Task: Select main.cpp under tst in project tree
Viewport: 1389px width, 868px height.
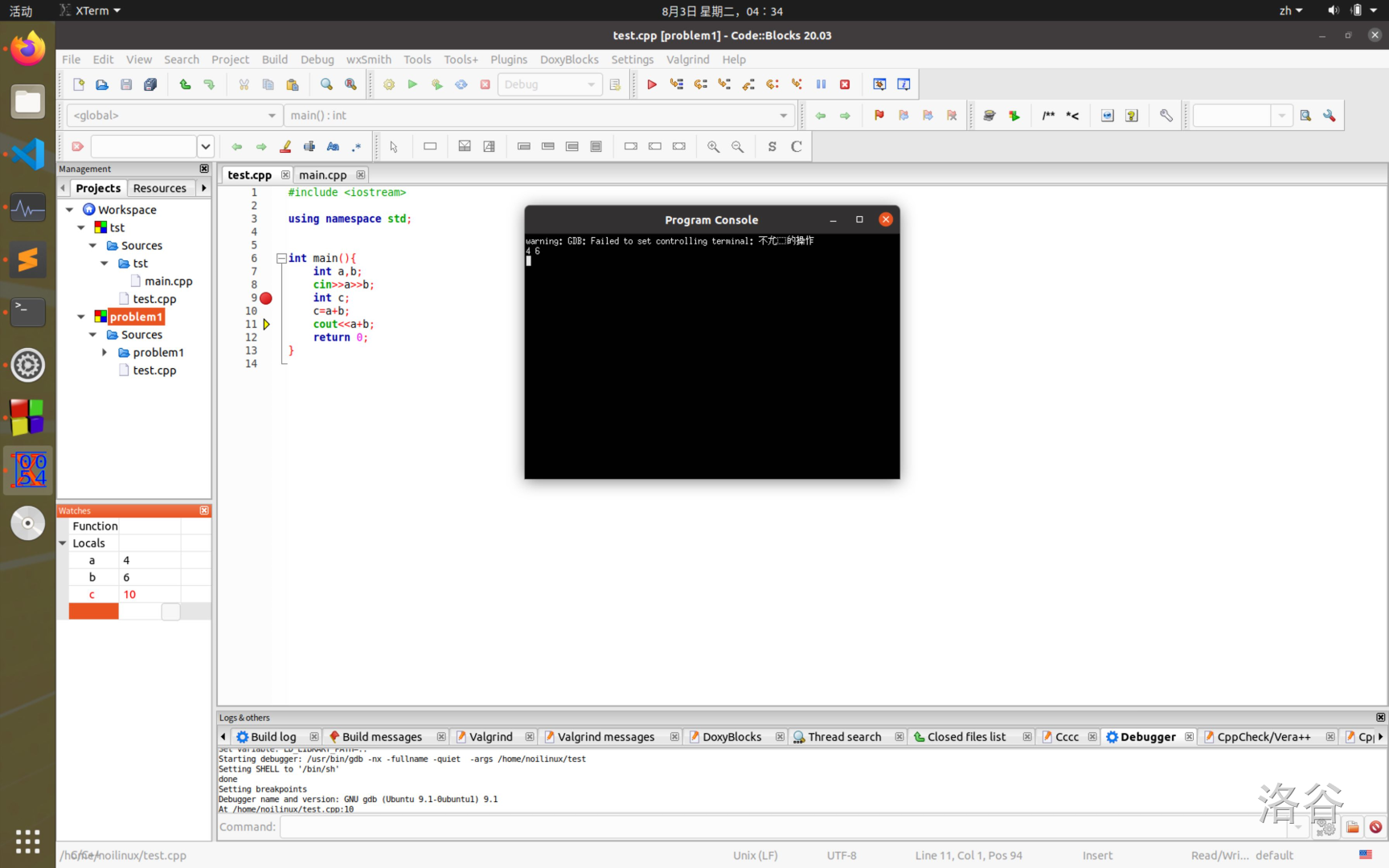Action: point(168,281)
